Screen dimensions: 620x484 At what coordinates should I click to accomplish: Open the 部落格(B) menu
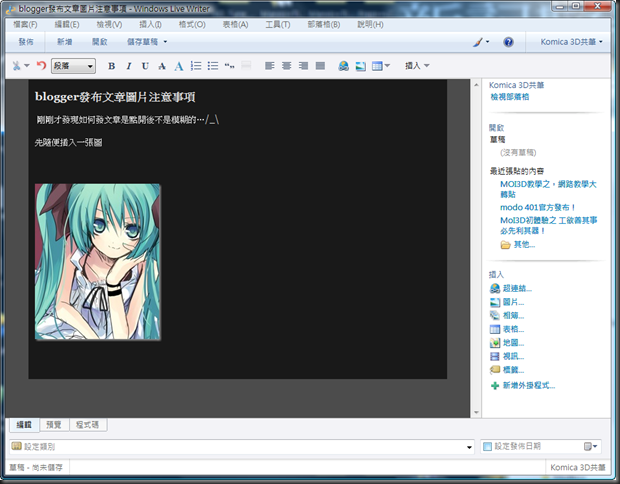[x=324, y=25]
